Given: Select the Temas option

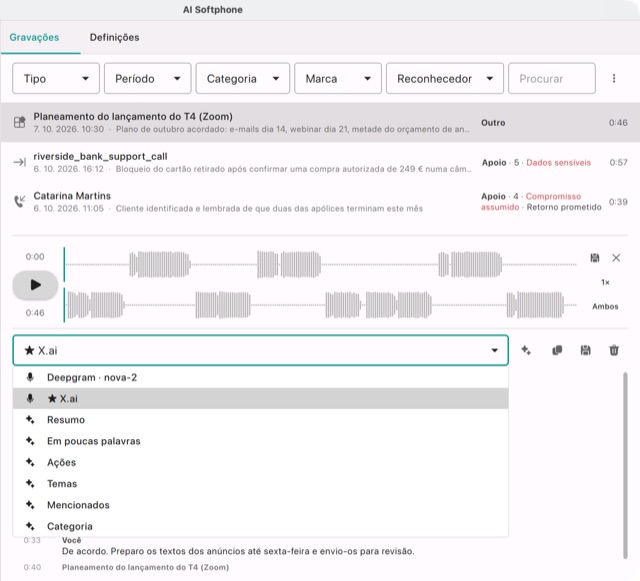Looking at the screenshot, I should [260, 483].
